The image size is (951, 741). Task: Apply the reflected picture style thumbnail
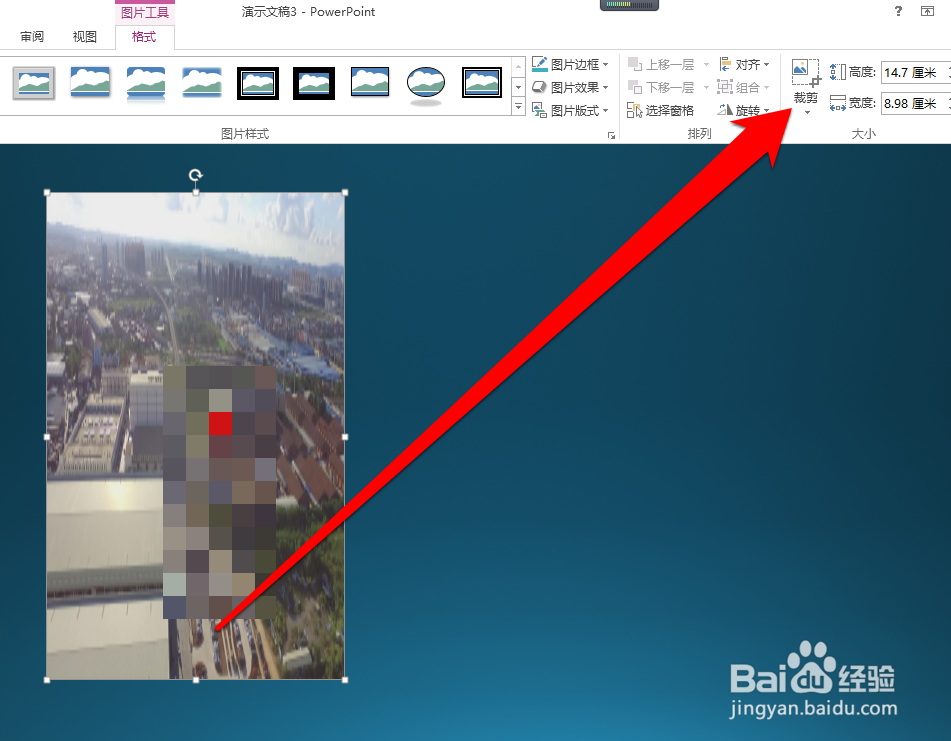point(146,83)
